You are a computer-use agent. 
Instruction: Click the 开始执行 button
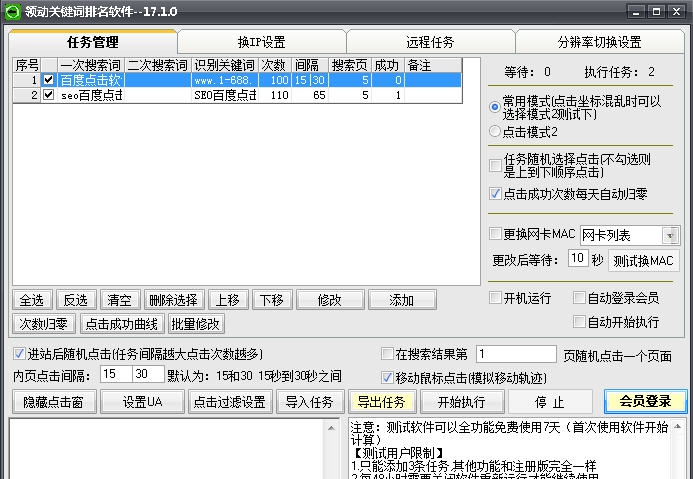tap(462, 402)
